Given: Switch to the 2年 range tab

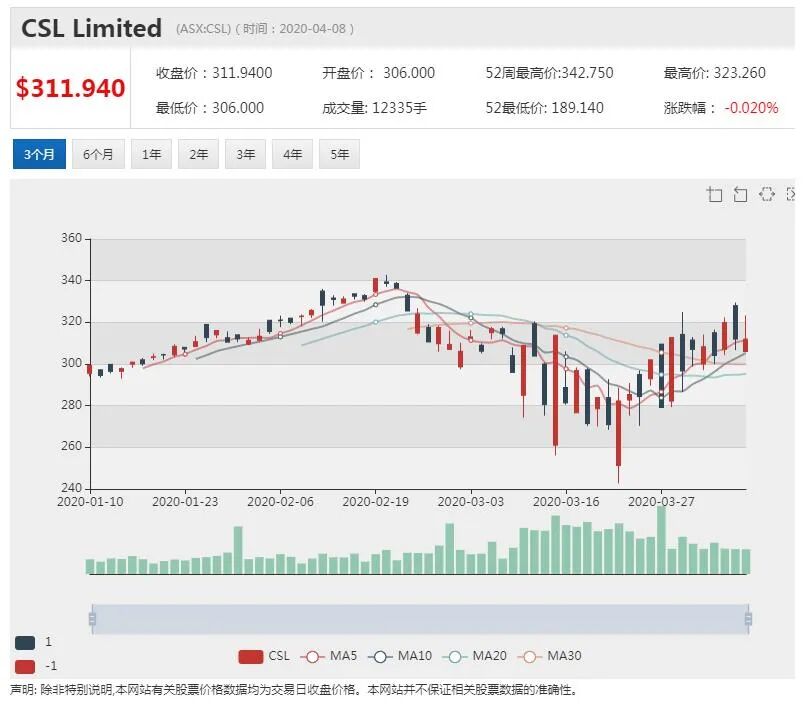Looking at the screenshot, I should pos(198,154).
